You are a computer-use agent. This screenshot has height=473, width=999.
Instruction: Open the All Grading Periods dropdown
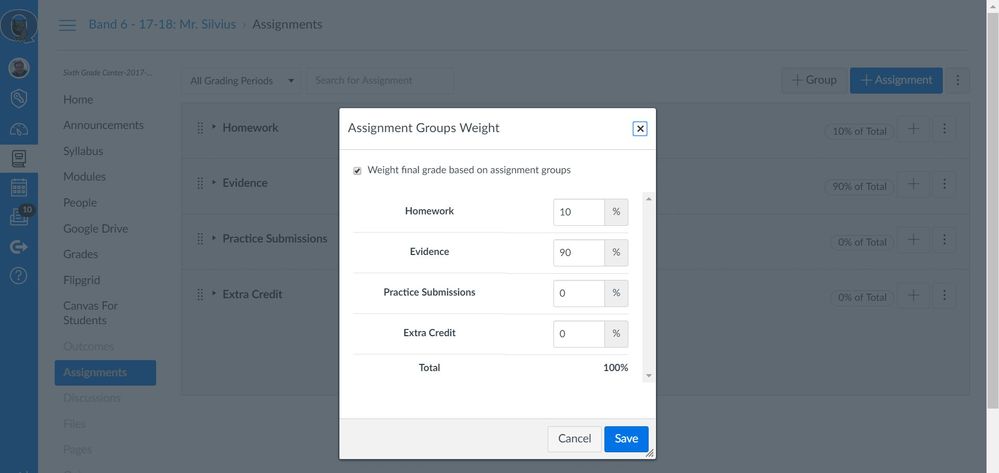[242, 81]
